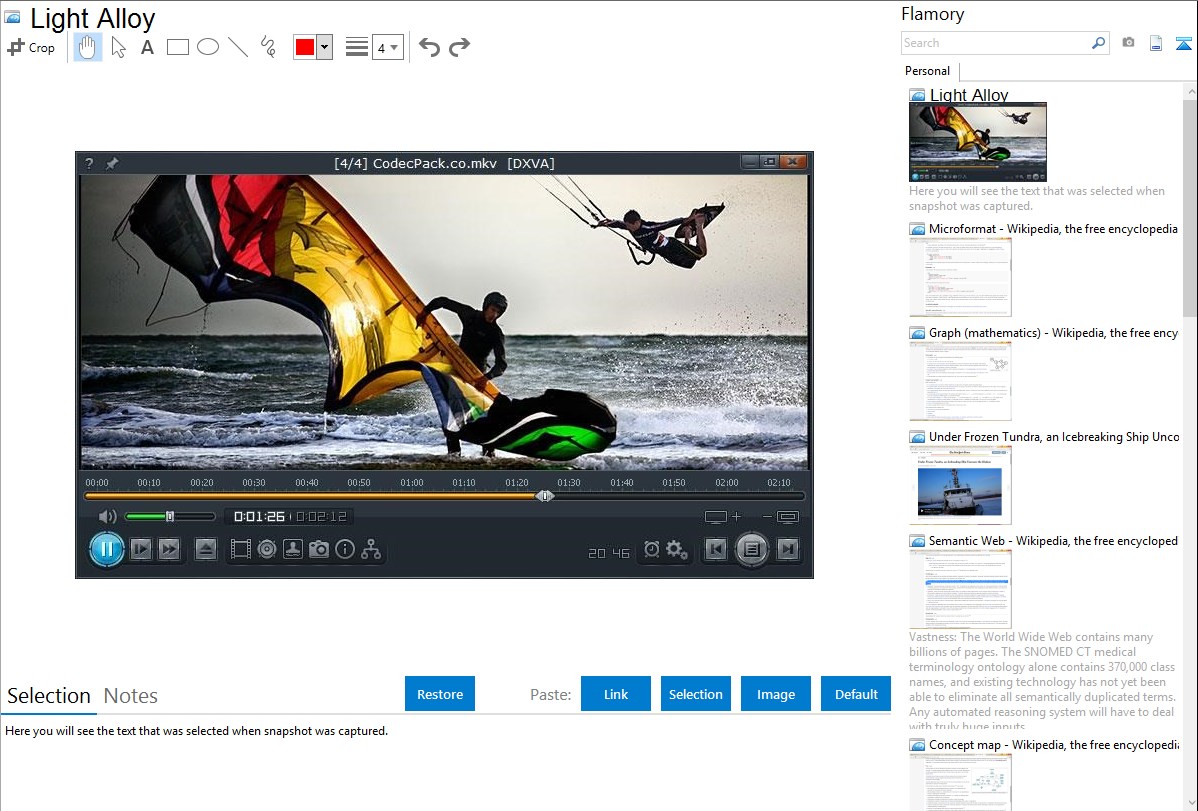Choose the text annotation tool

pyautogui.click(x=147, y=47)
